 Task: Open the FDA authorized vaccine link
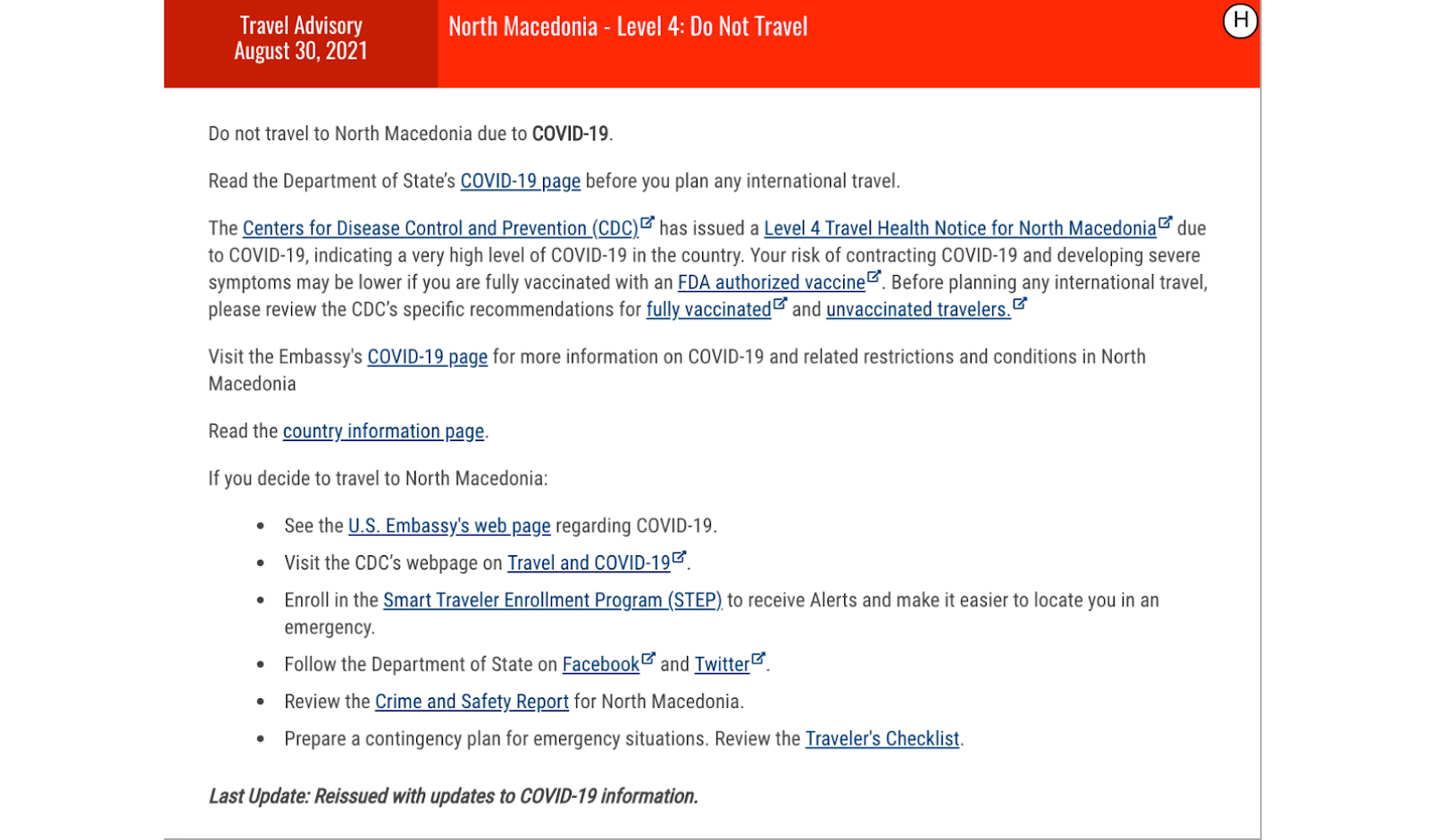click(x=772, y=283)
